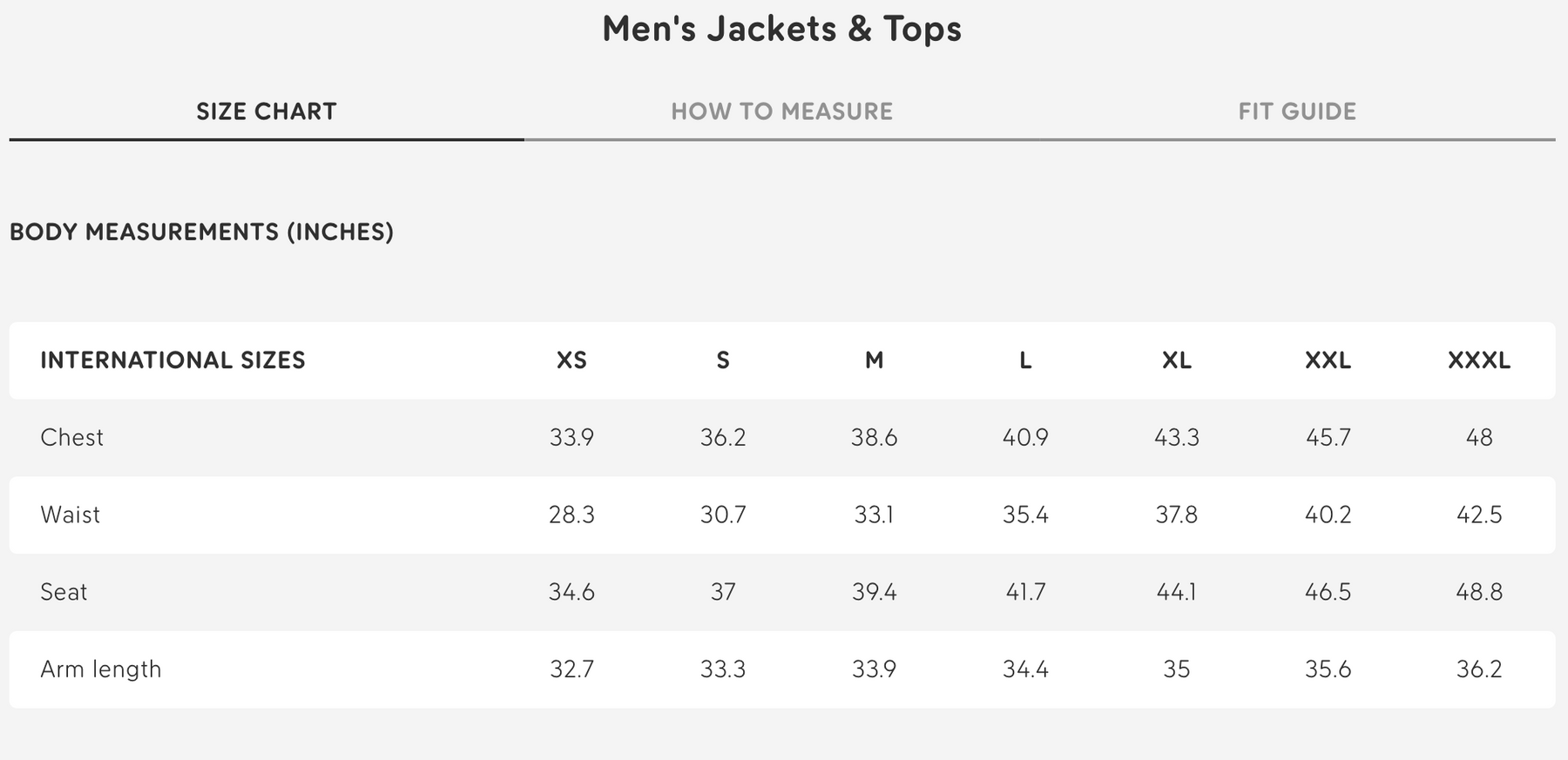The width and height of the screenshot is (1568, 760).
Task: Click the Waist row label
Action: (70, 515)
